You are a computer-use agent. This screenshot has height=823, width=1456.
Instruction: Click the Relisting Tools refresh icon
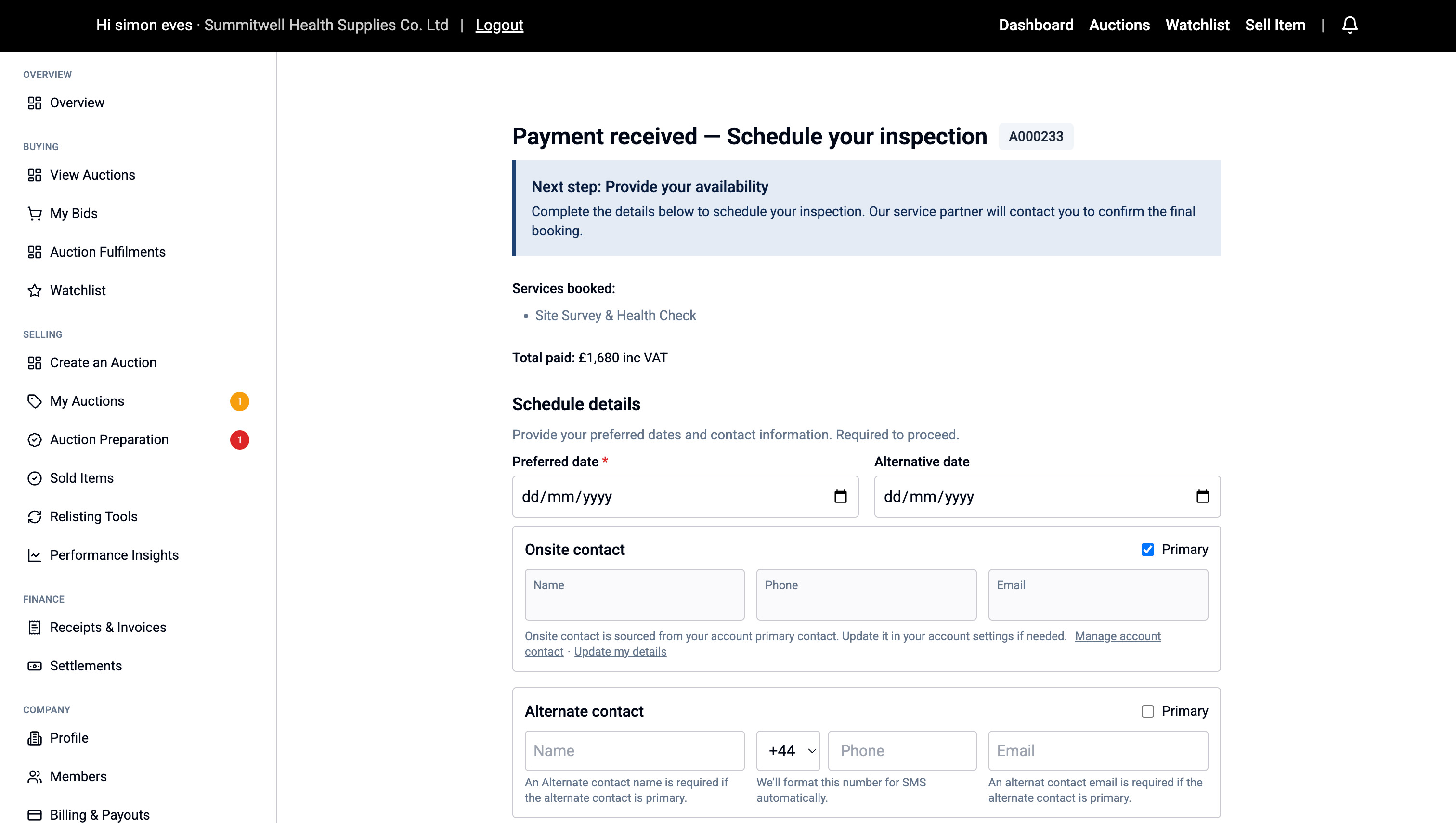35,516
